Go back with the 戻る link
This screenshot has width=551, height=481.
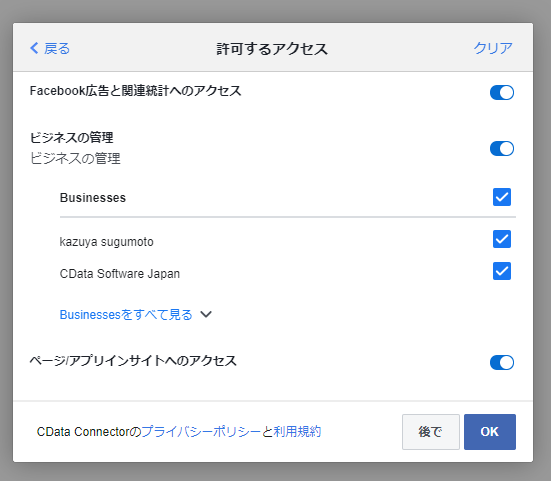click(50, 48)
